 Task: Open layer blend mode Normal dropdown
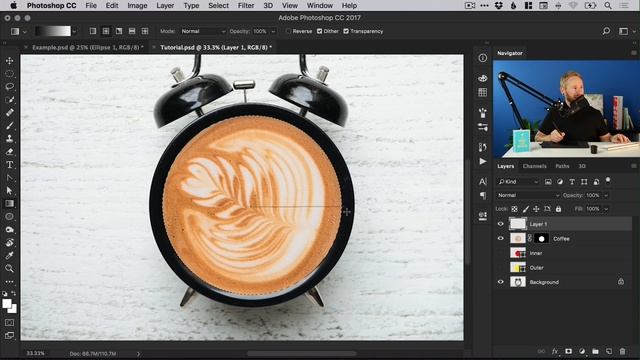click(528, 196)
